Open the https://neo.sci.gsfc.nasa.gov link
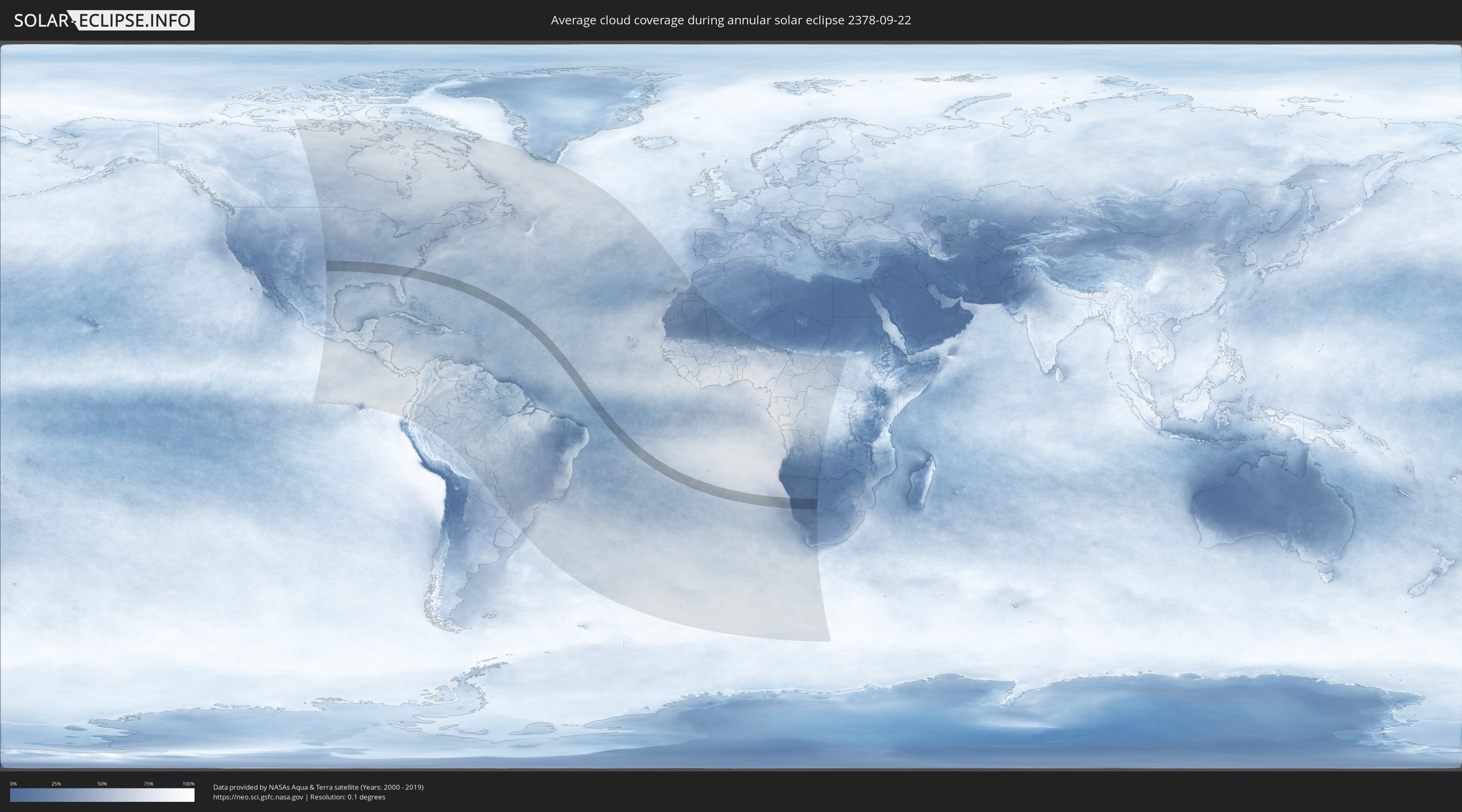The height and width of the screenshot is (812, 1462). (x=258, y=797)
